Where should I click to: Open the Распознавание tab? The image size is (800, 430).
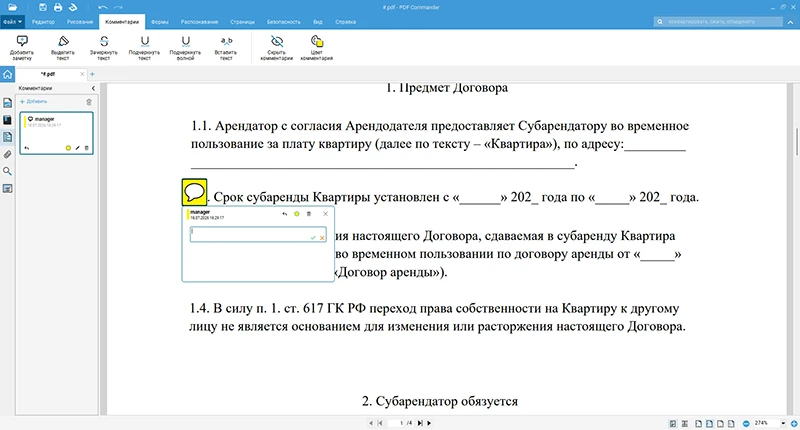click(x=199, y=22)
